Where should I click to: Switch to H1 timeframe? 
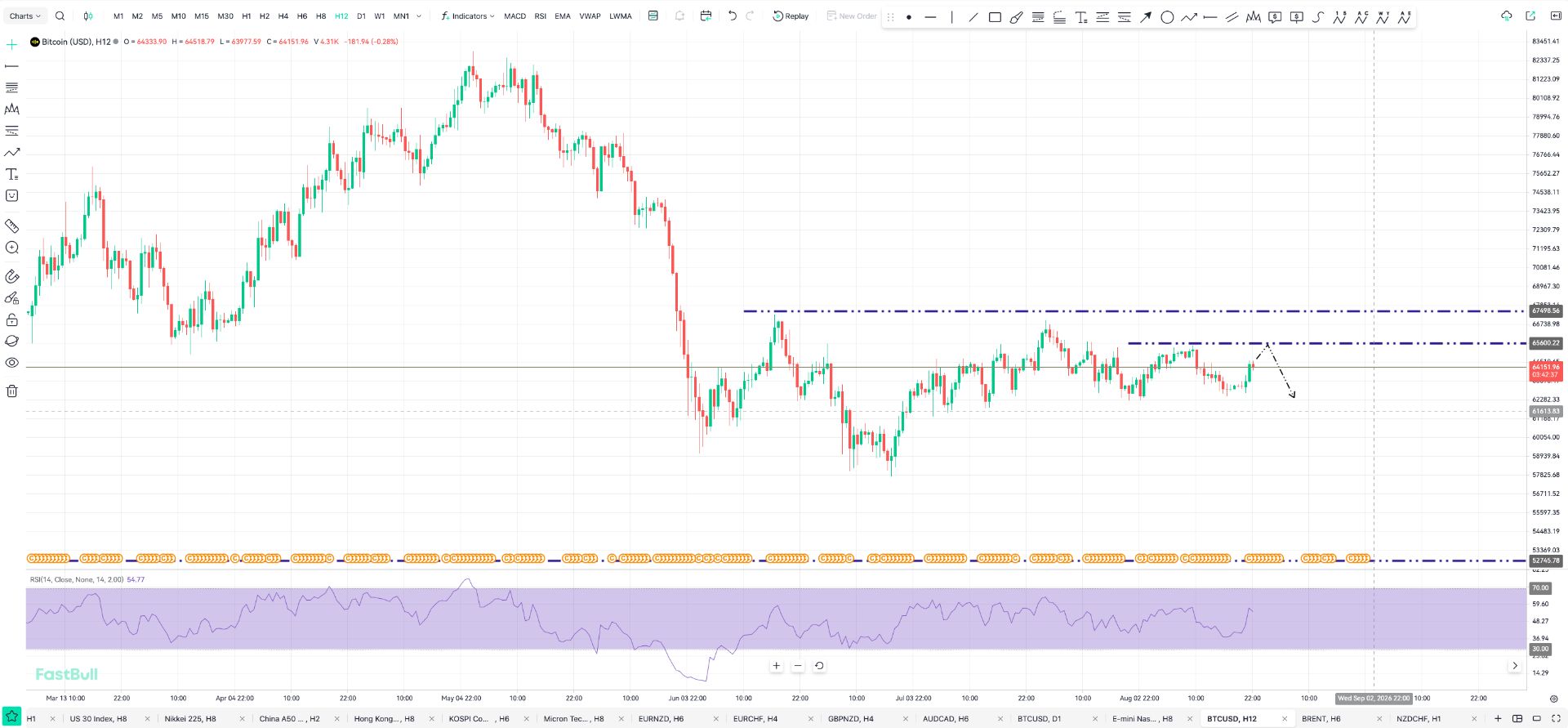coord(247,16)
